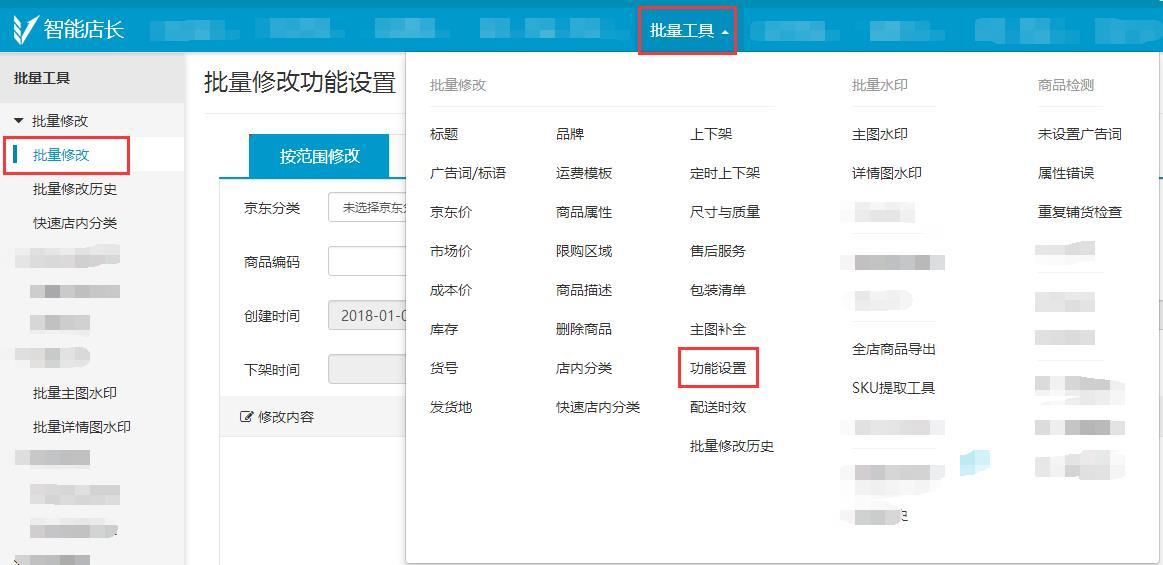Choose 上下架 menu entry
1163x565 pixels.
[711, 134]
